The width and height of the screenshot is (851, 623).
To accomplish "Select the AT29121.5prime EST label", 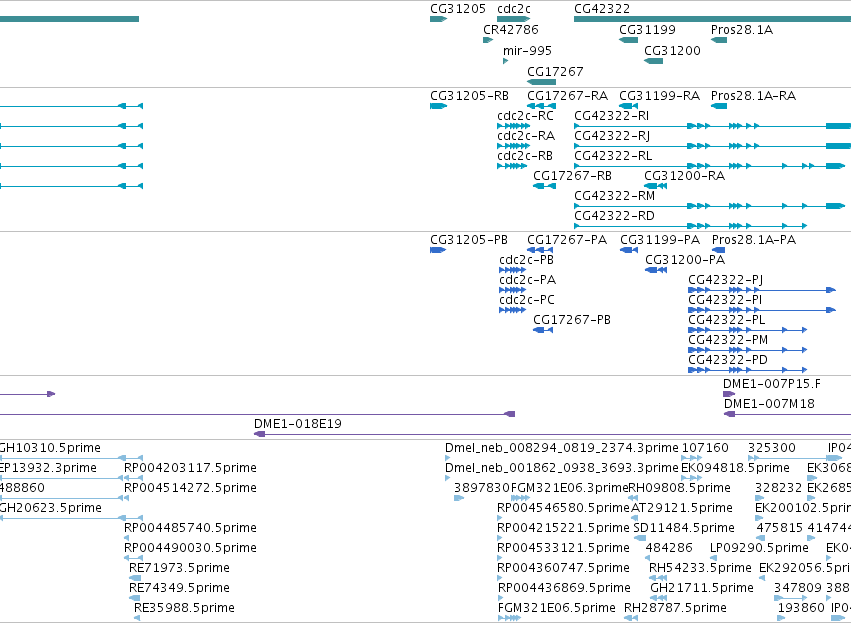I will pos(682,508).
